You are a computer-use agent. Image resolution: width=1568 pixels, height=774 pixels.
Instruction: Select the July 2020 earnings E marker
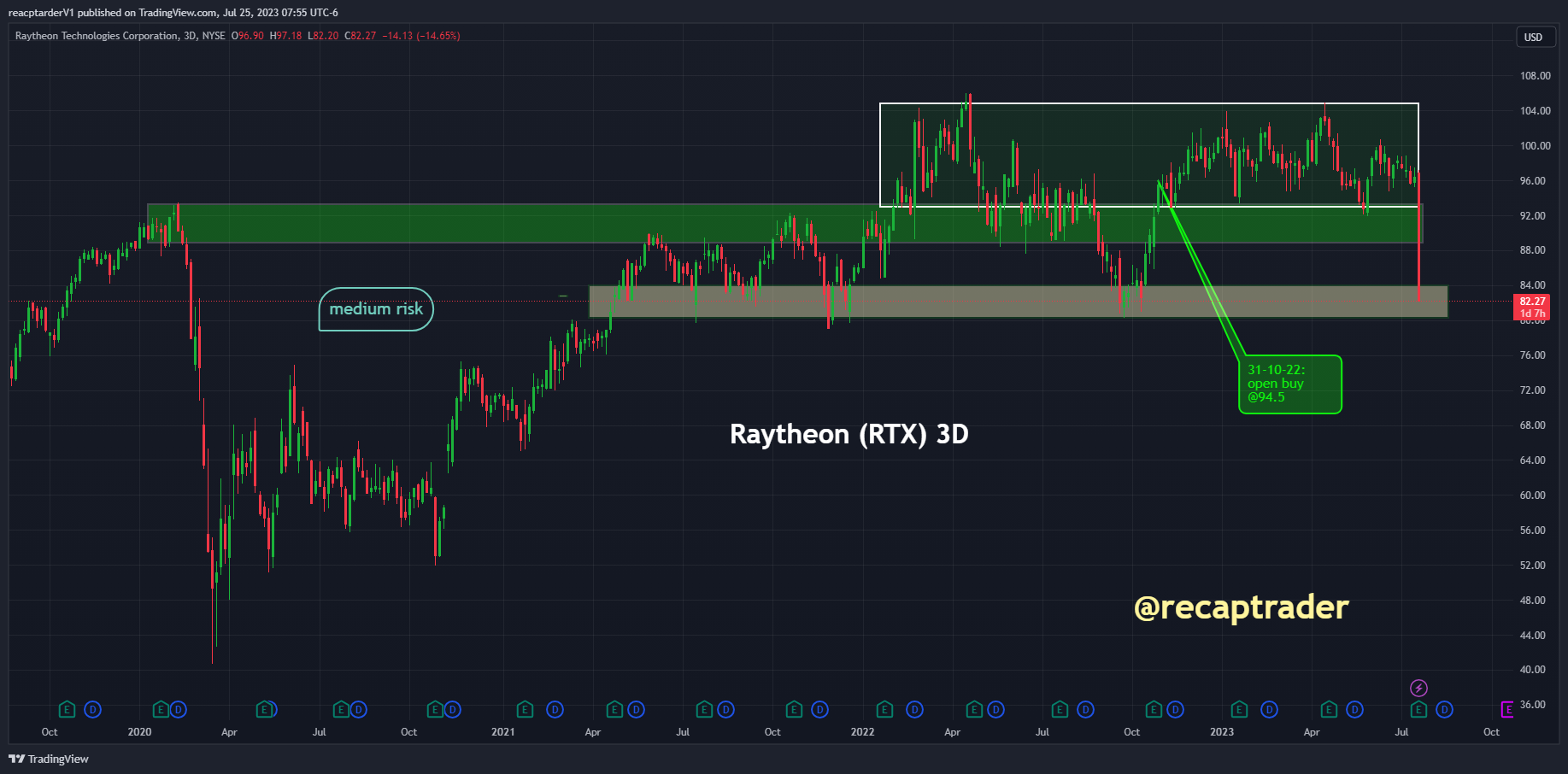click(341, 709)
